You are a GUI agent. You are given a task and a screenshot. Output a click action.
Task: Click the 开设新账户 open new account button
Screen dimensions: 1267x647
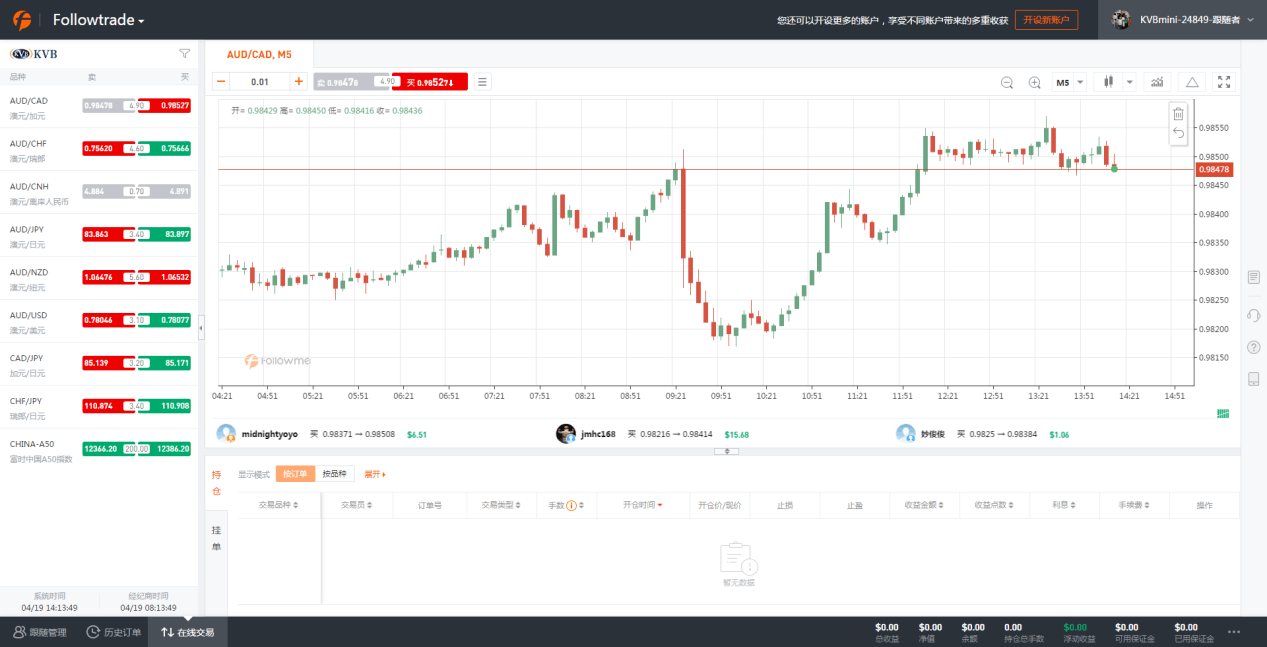(x=1046, y=20)
